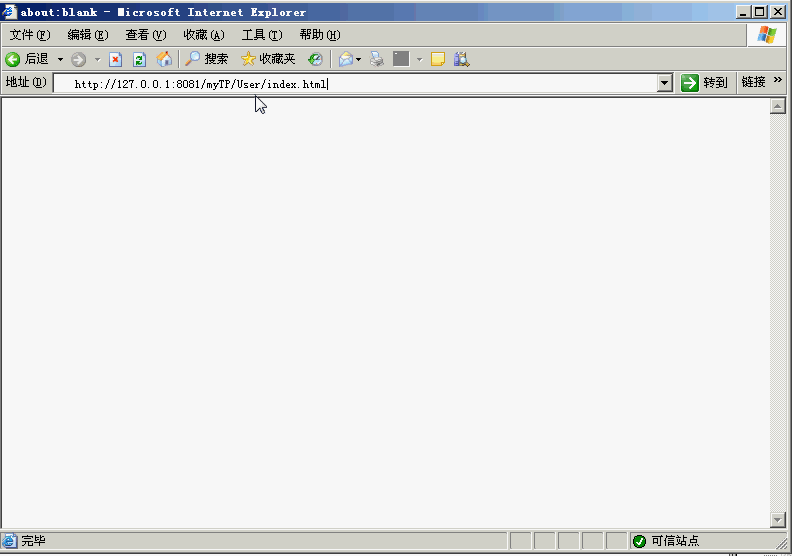Maximize the Internet Explorer window
Screen dimensions: 792x556
click(x=759, y=12)
